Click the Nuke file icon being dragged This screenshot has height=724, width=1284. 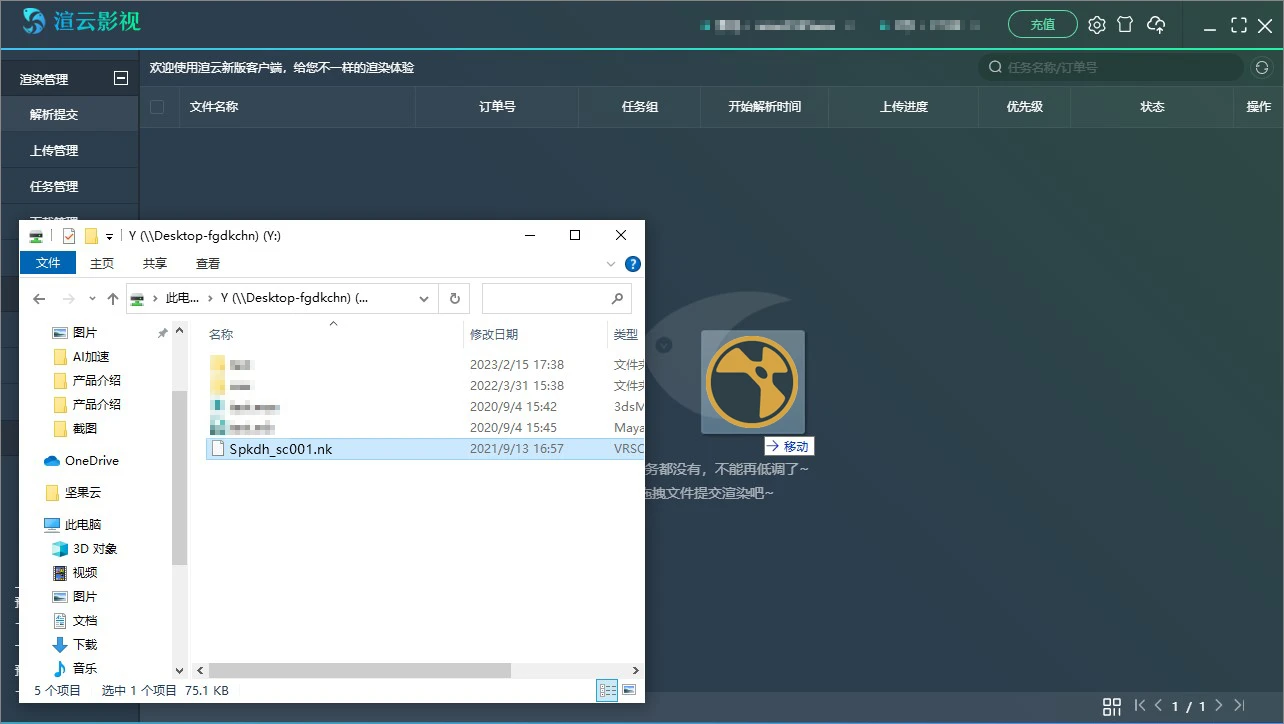coord(752,382)
